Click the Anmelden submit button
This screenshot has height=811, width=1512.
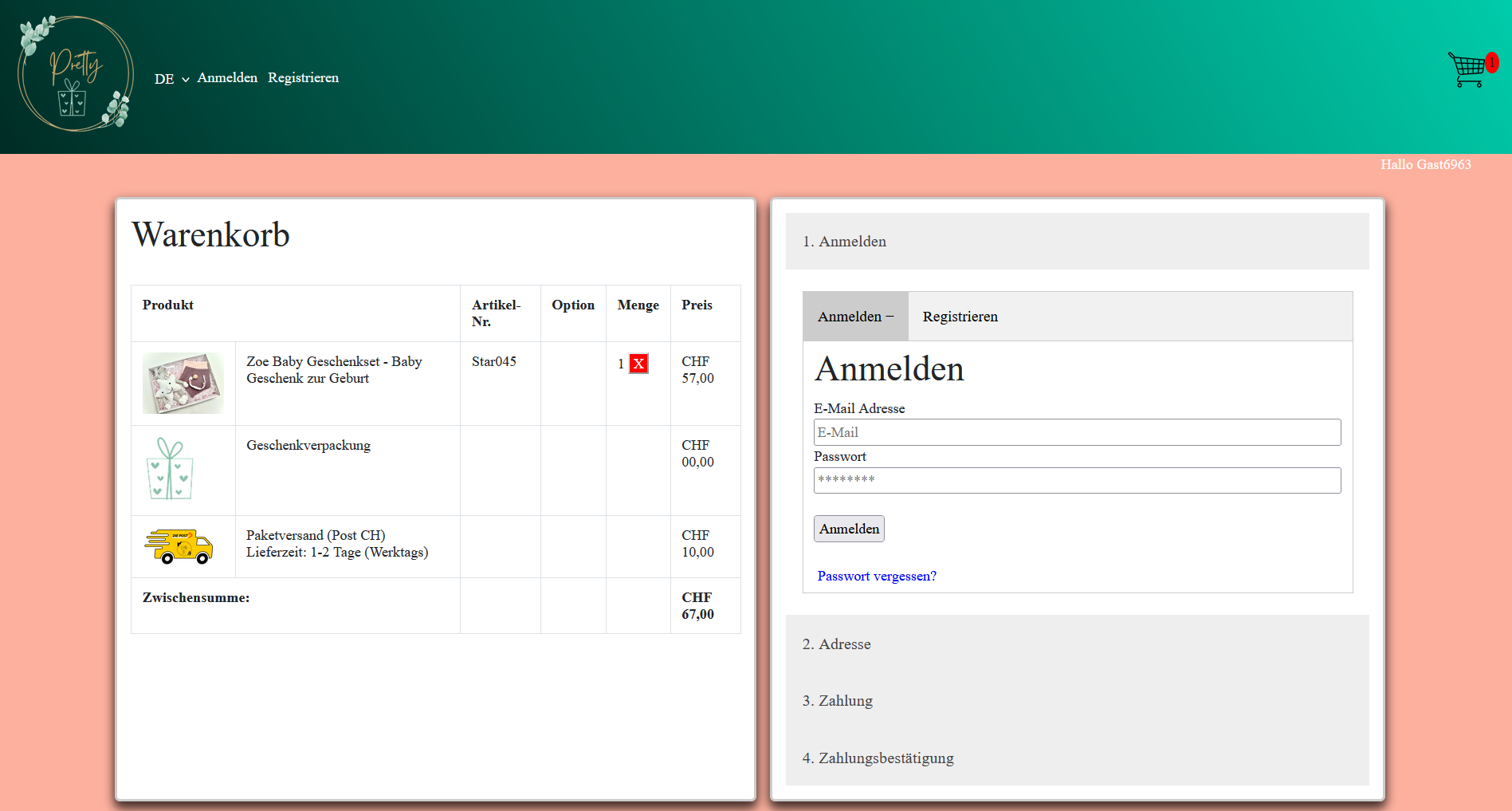[848, 528]
